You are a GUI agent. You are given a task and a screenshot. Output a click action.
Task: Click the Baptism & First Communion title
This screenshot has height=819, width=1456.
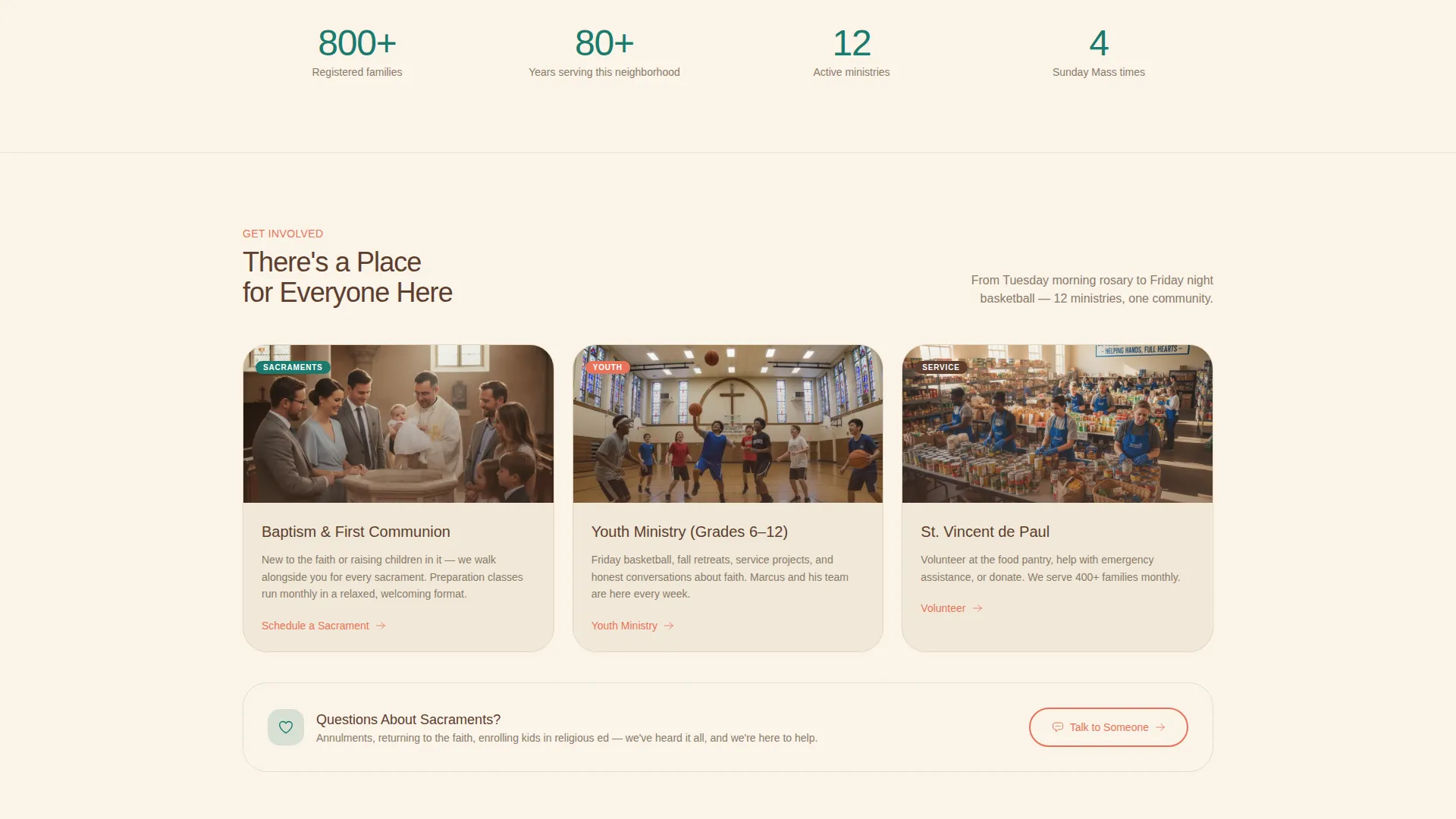pyautogui.click(x=356, y=532)
